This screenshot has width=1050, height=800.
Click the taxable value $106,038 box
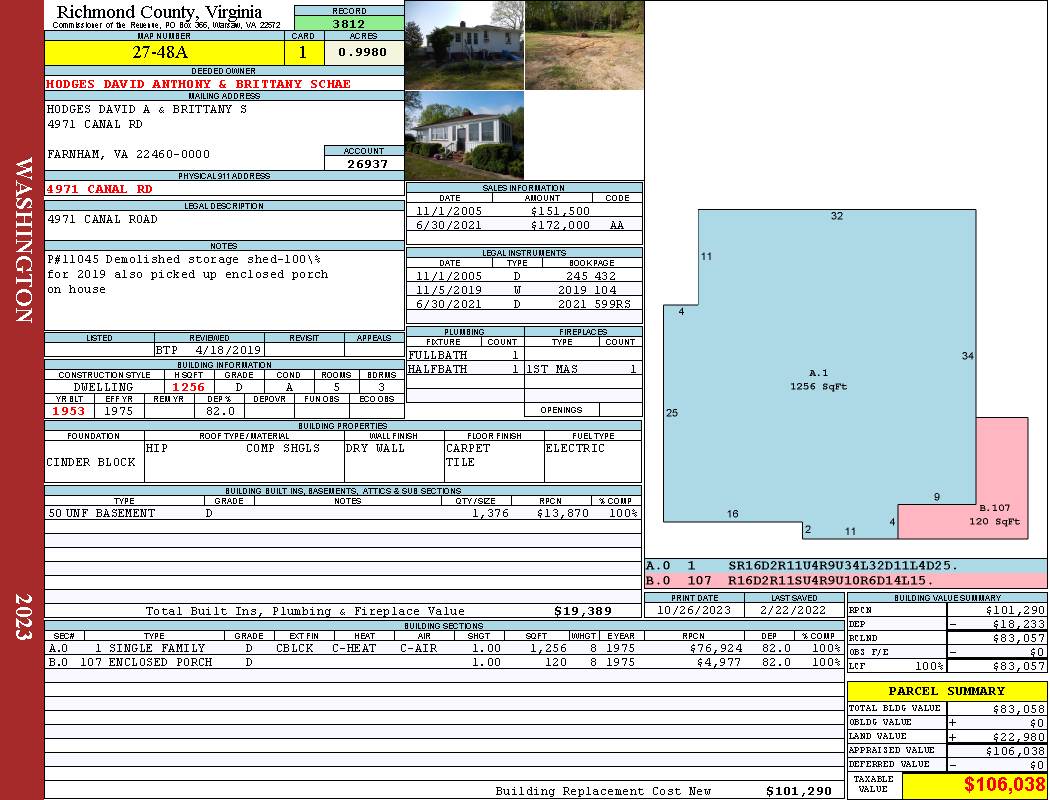(x=975, y=785)
